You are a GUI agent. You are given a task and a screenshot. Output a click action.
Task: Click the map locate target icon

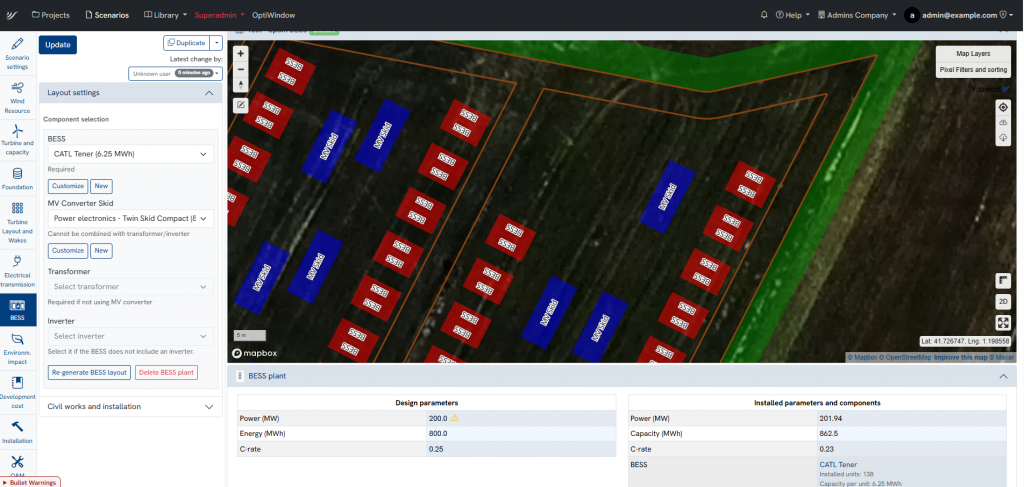pyautogui.click(x=1003, y=106)
